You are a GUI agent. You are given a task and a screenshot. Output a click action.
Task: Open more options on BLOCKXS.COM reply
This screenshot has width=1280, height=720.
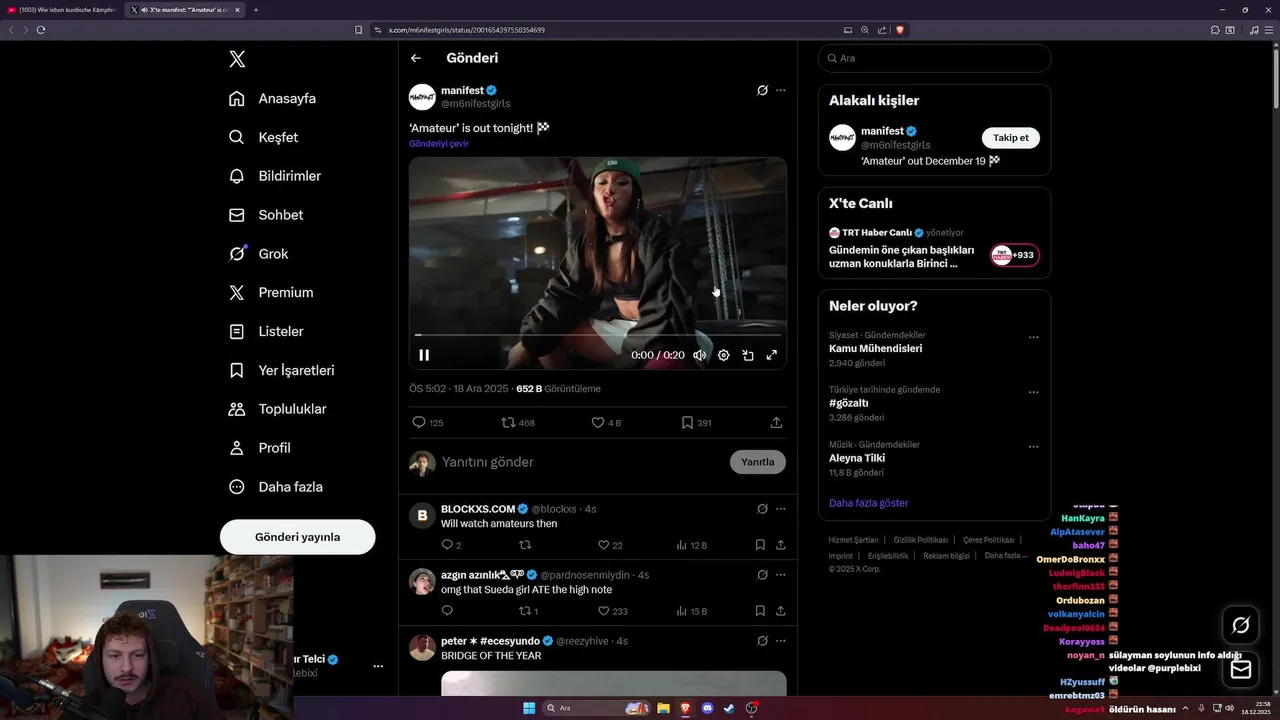[781, 509]
